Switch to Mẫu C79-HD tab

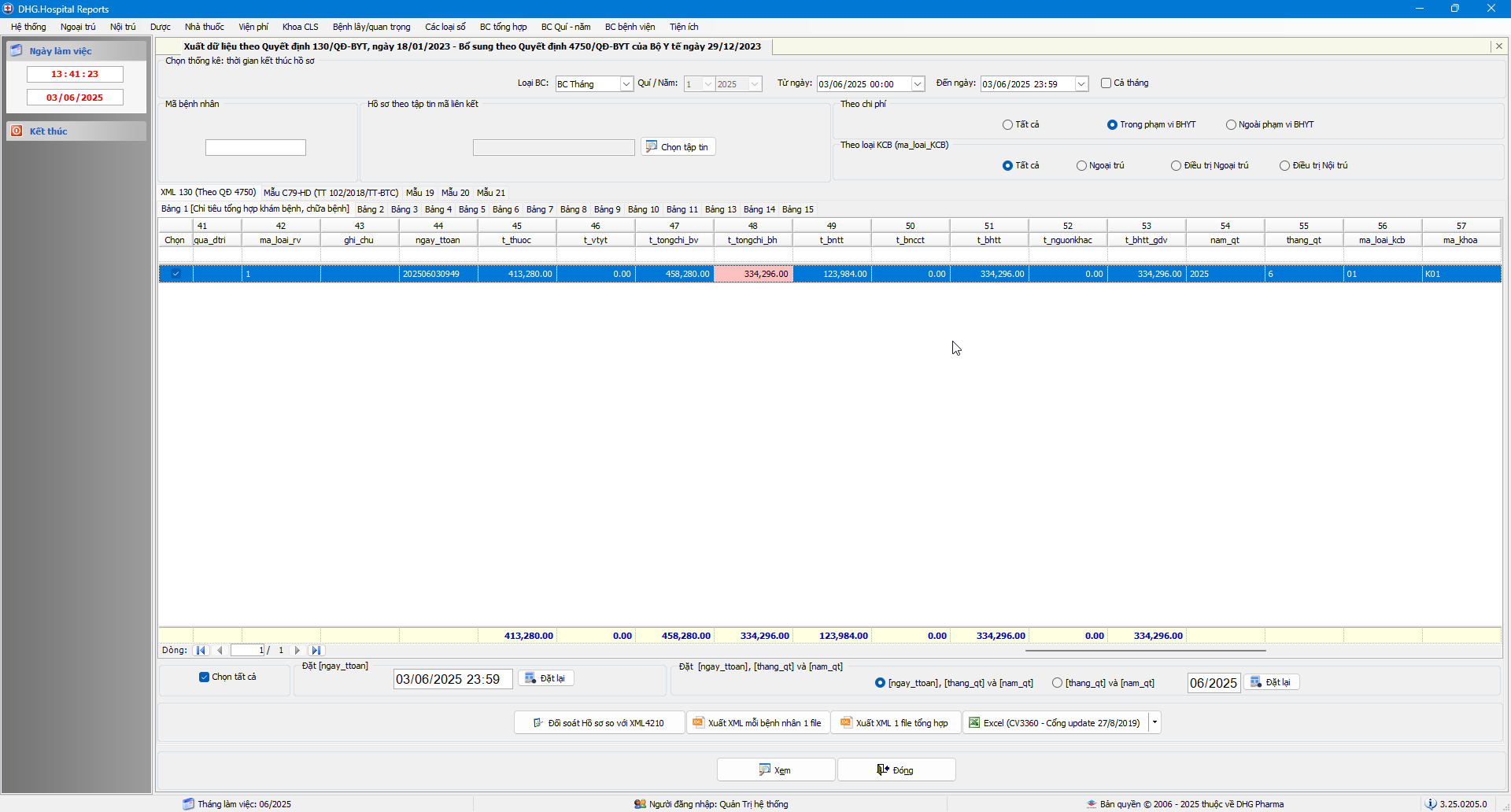pos(331,192)
